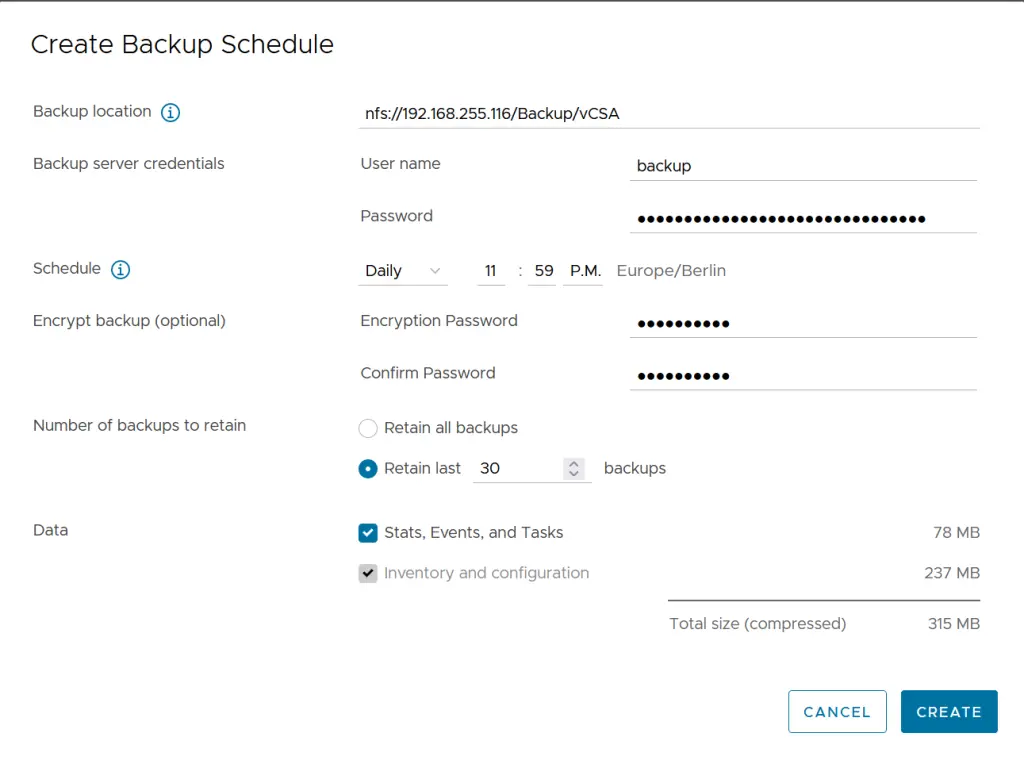This screenshot has width=1024, height=760.
Task: Click the Inventory and configuration checkbox
Action: coord(368,573)
